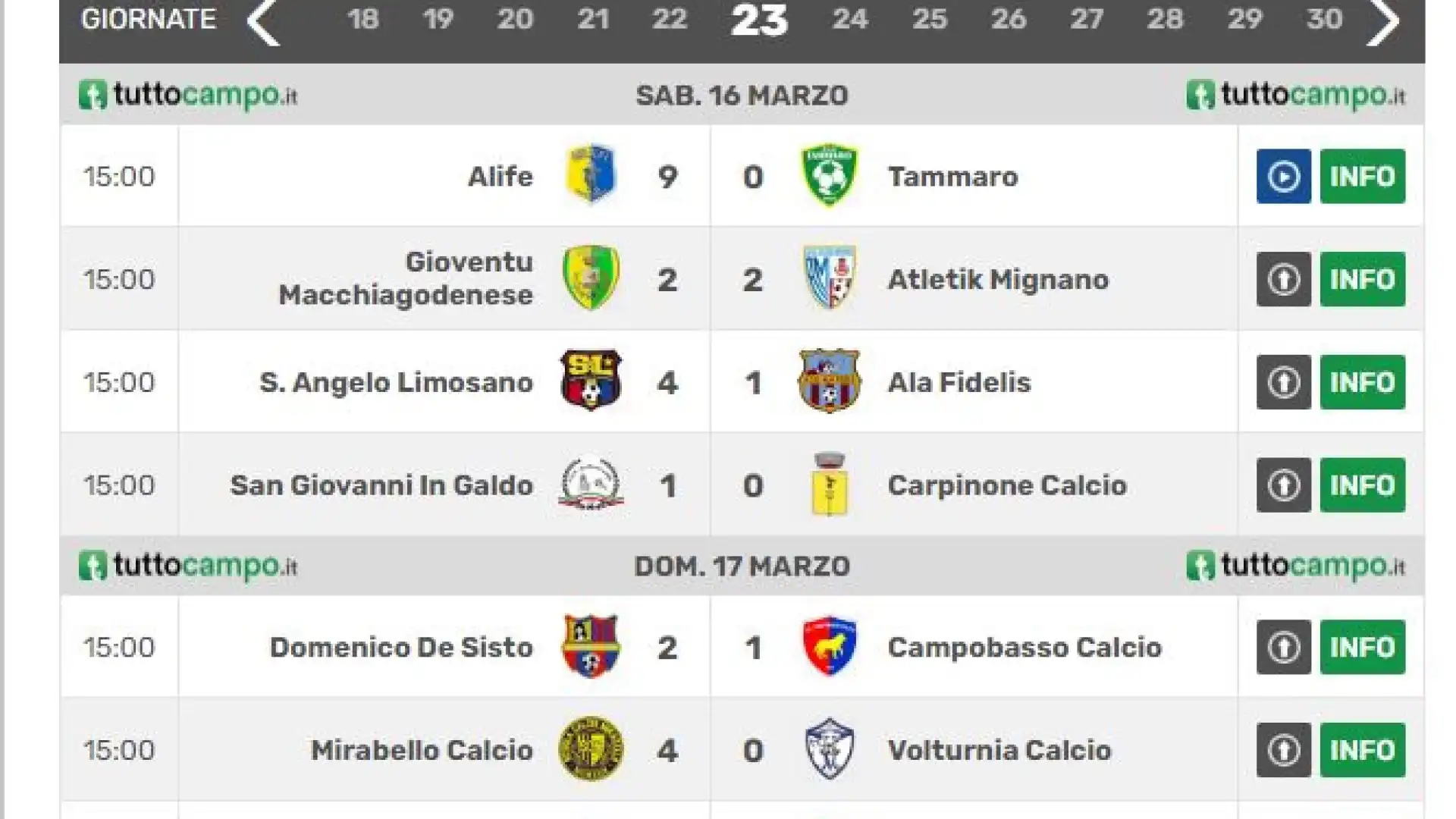The image size is (1456, 819).
Task: Click the Campobasso Calcio team crest
Action: click(x=829, y=646)
